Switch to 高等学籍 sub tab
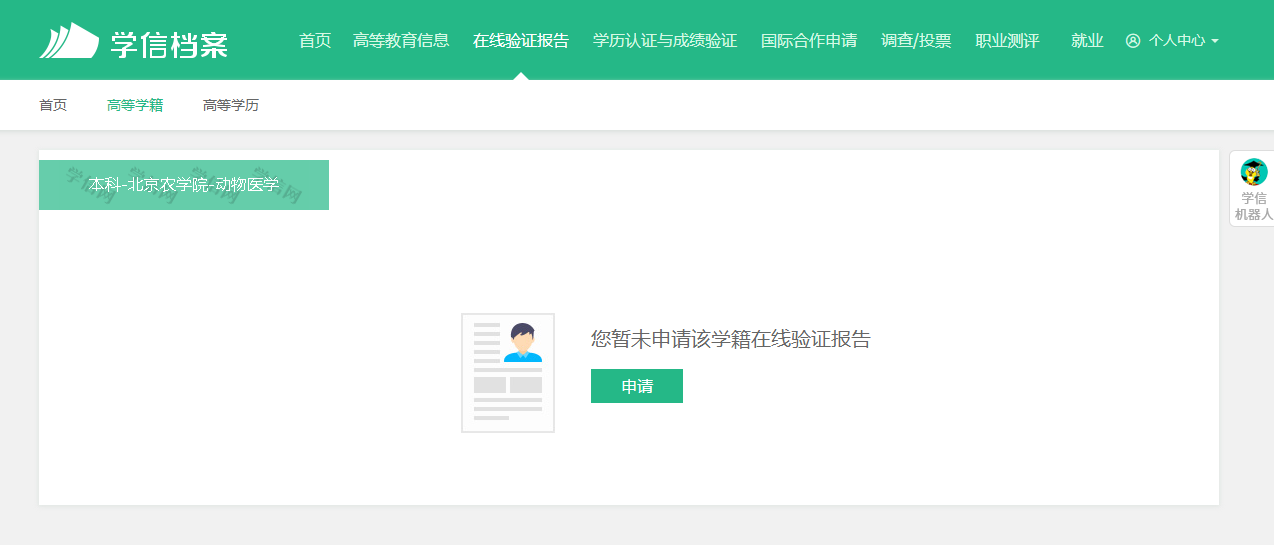Image resolution: width=1274 pixels, height=545 pixels. [x=135, y=105]
